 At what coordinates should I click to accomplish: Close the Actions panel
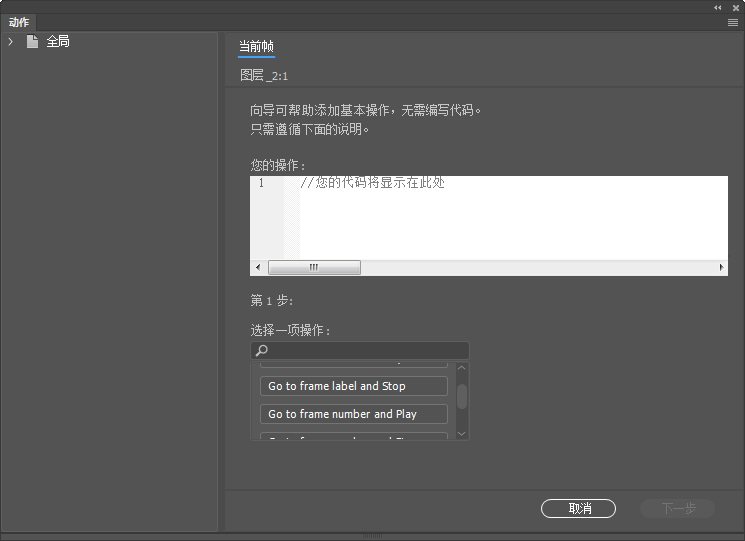coord(735,8)
